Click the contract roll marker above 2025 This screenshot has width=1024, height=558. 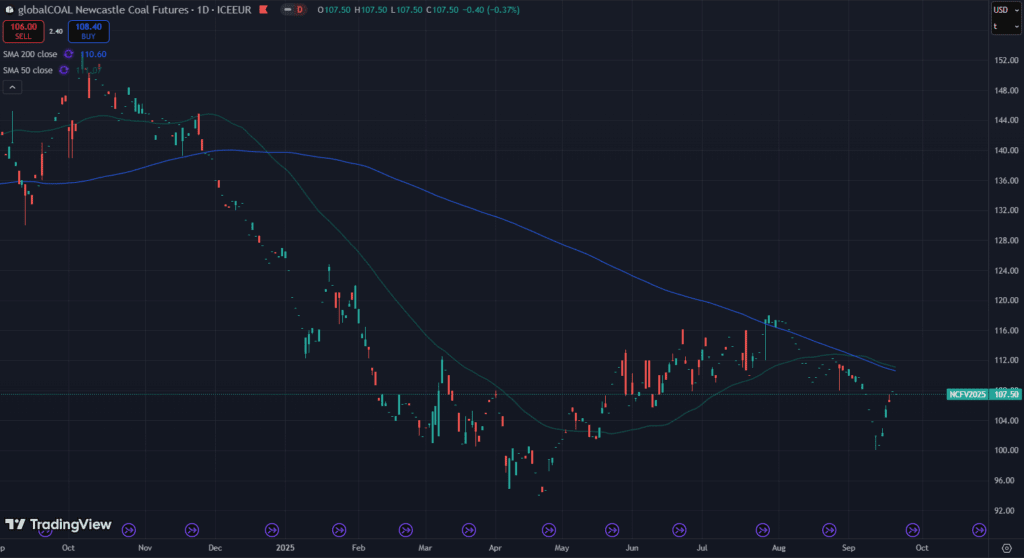(271, 530)
